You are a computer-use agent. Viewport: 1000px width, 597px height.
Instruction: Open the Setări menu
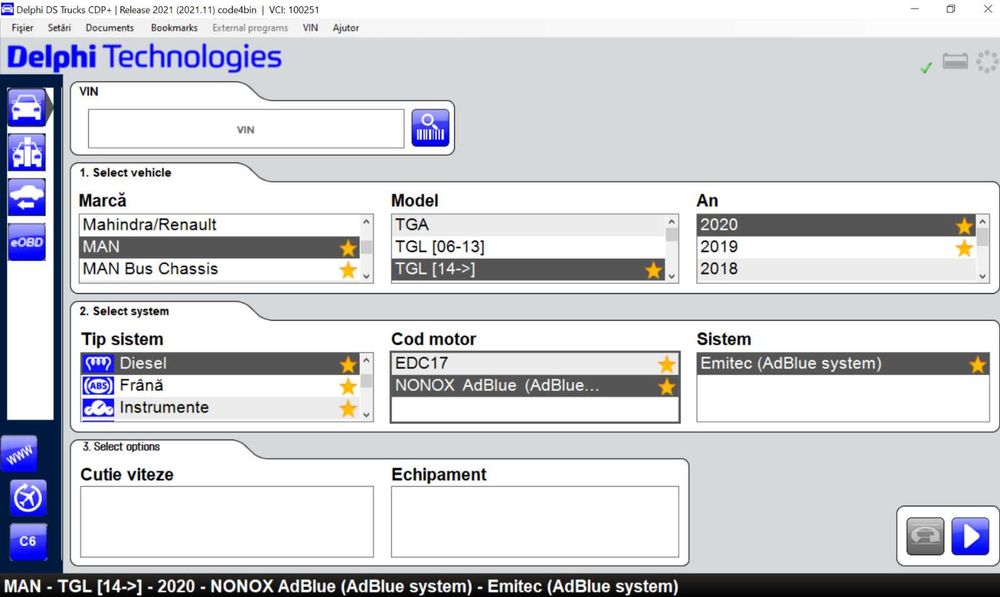59,27
